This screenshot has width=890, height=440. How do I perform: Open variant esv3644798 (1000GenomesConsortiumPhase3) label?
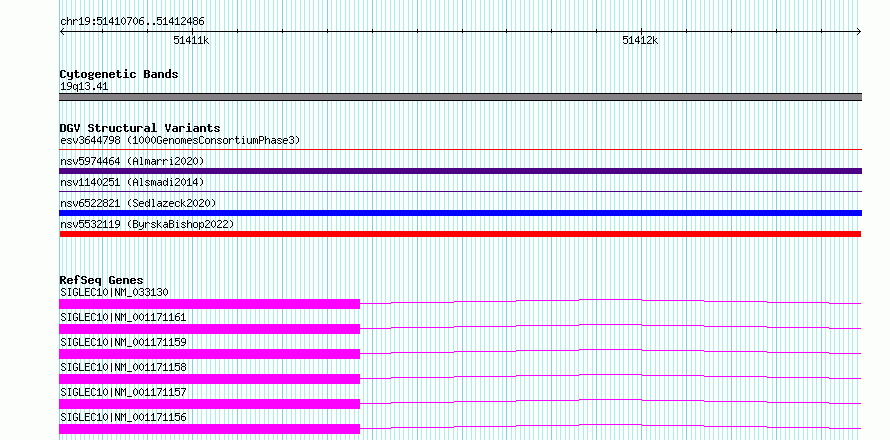pos(180,140)
